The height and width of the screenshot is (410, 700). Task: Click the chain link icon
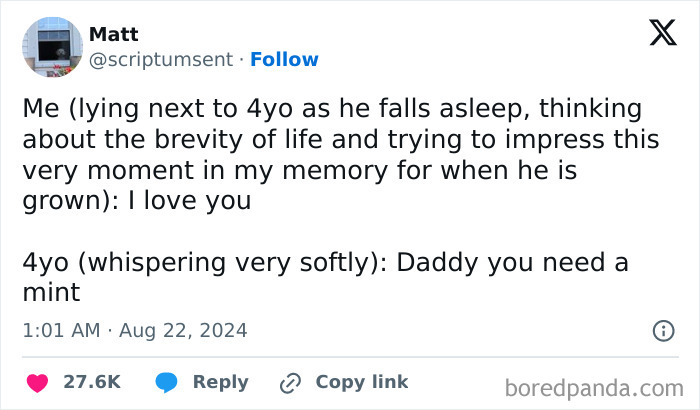click(x=291, y=382)
